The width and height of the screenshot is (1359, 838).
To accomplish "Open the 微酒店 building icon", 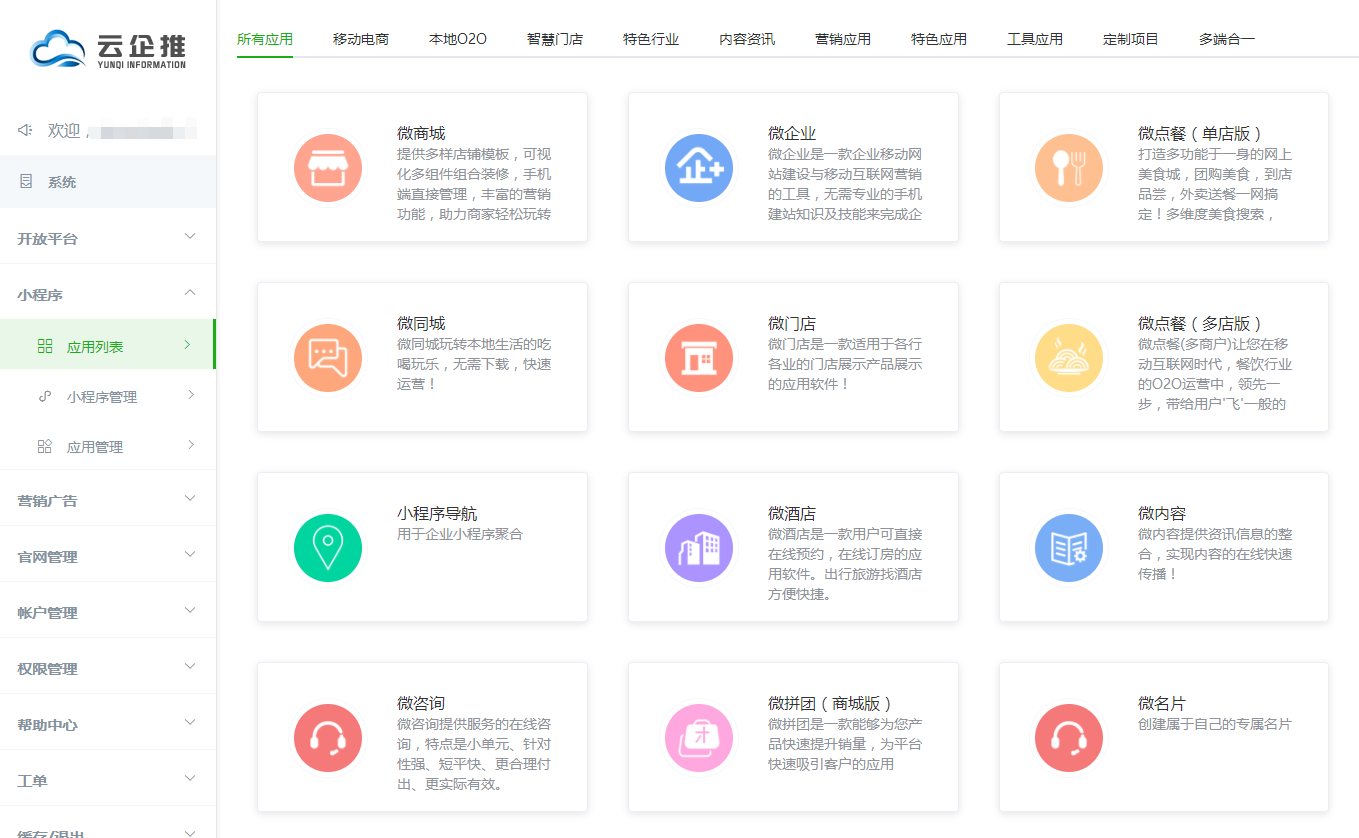I will [698, 548].
